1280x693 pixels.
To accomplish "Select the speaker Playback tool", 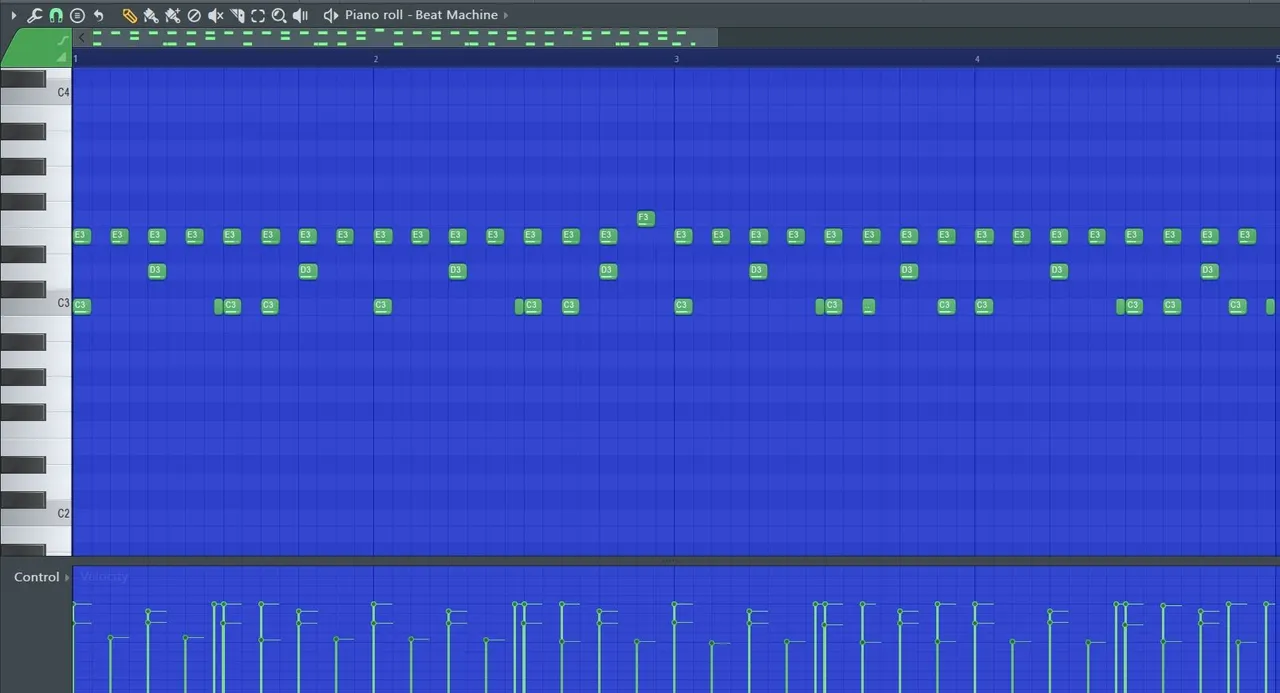I will 301,15.
